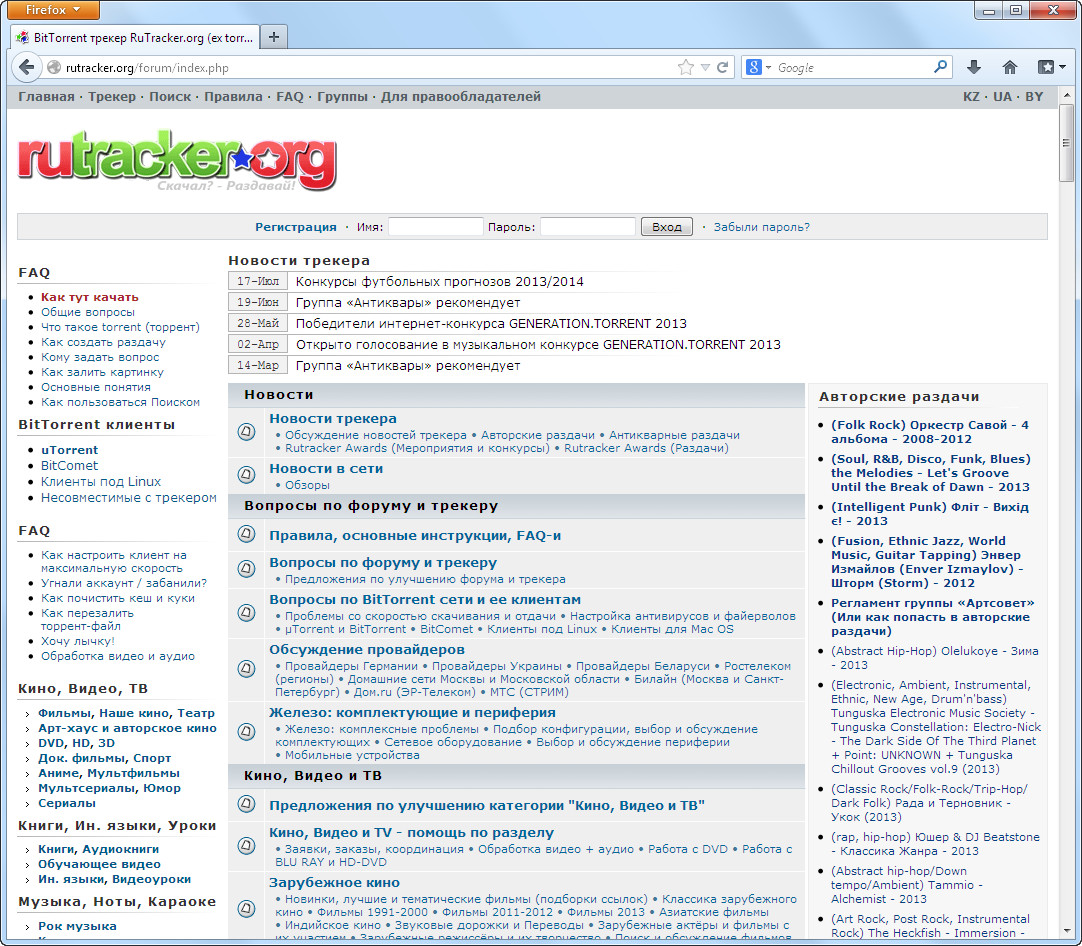The width and height of the screenshot is (1082, 946).
Task: Open Правила in the top navigation
Action: (x=233, y=97)
